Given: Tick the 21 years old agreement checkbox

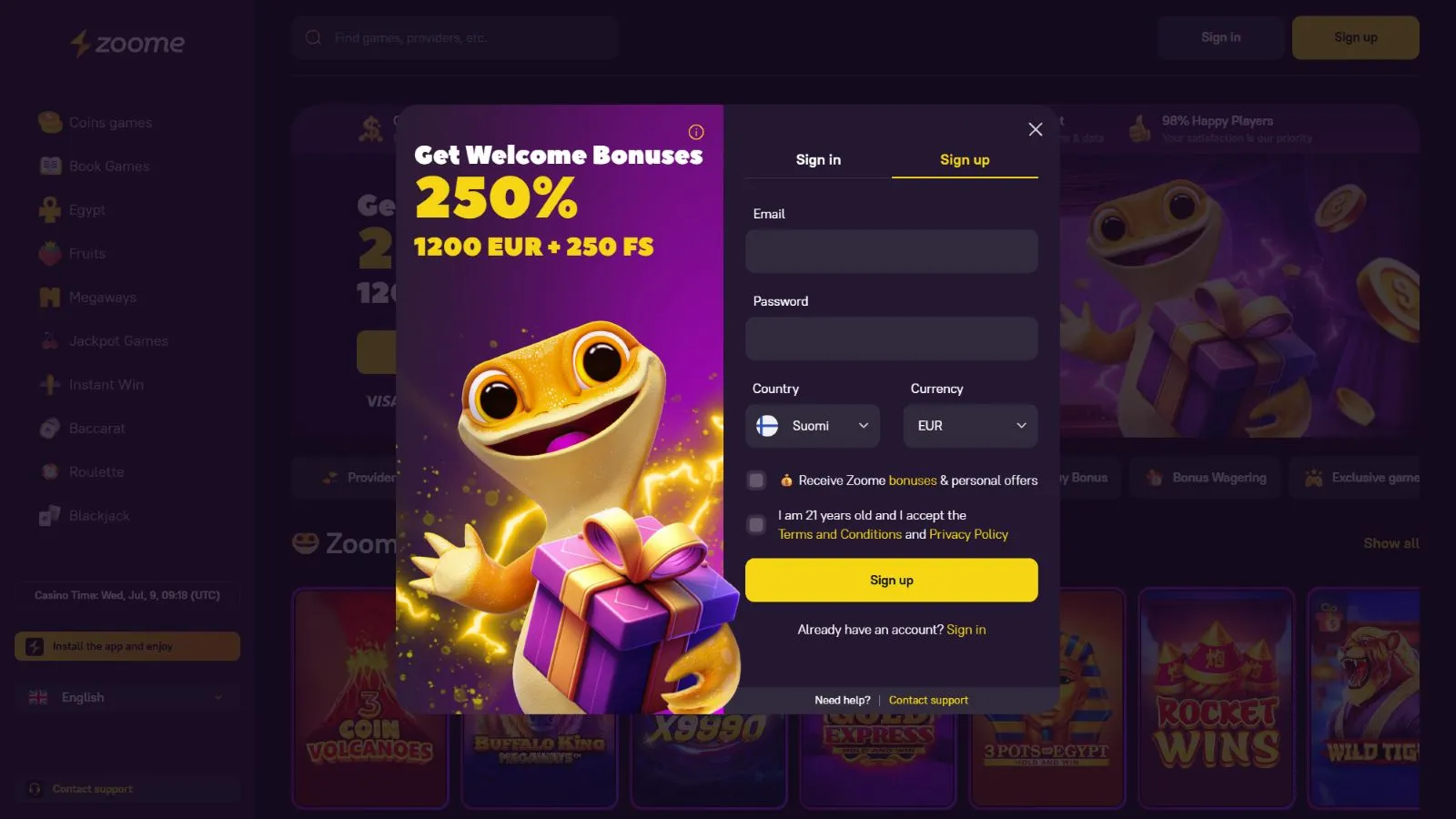Looking at the screenshot, I should tap(756, 524).
